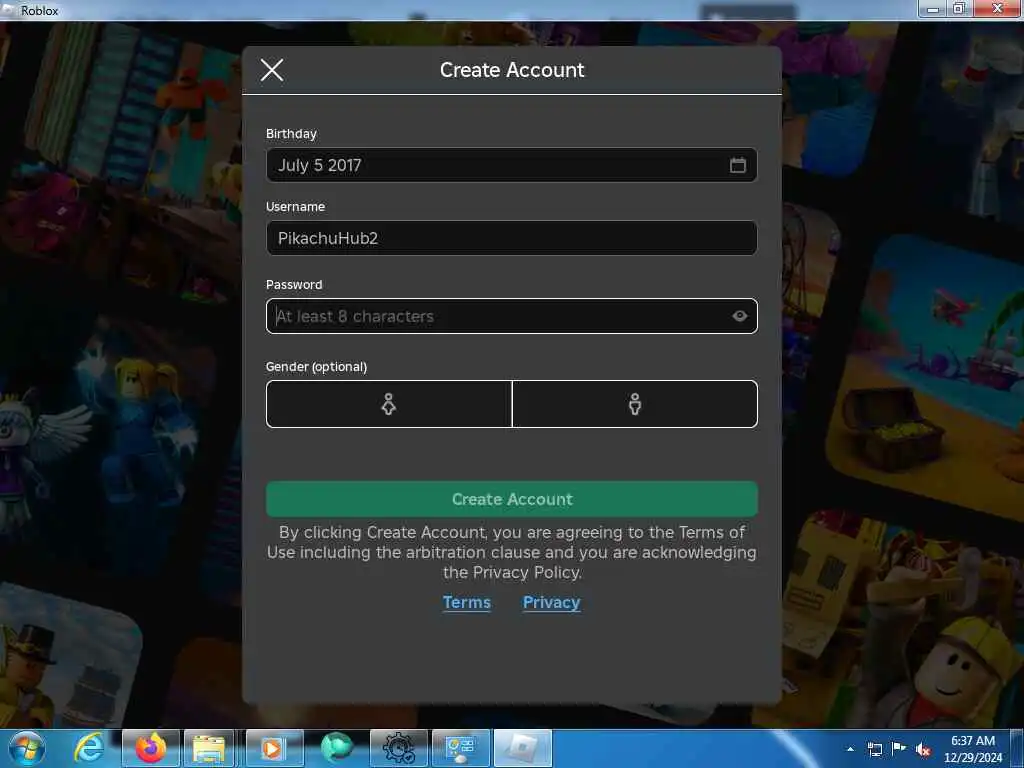Click the muted volume tray icon
Viewport: 1024px width, 768px height.
coord(923,750)
